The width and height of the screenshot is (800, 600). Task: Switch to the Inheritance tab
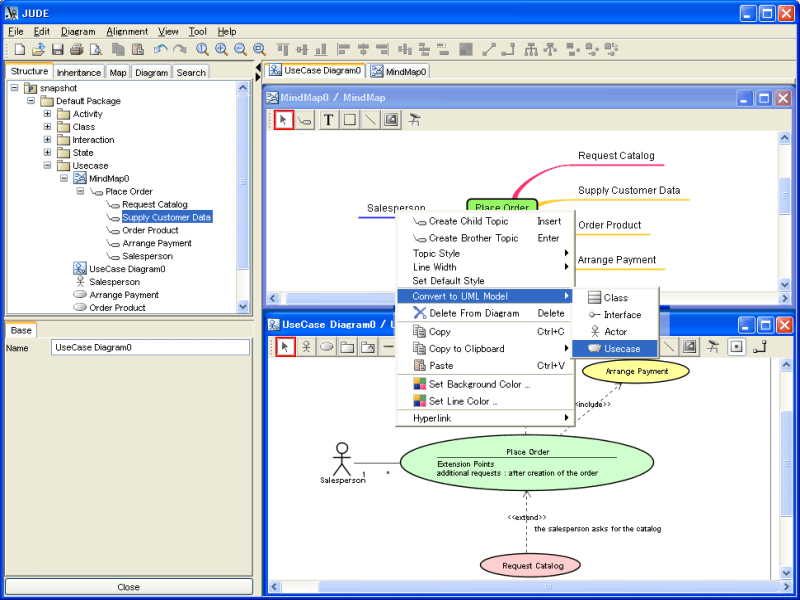79,72
